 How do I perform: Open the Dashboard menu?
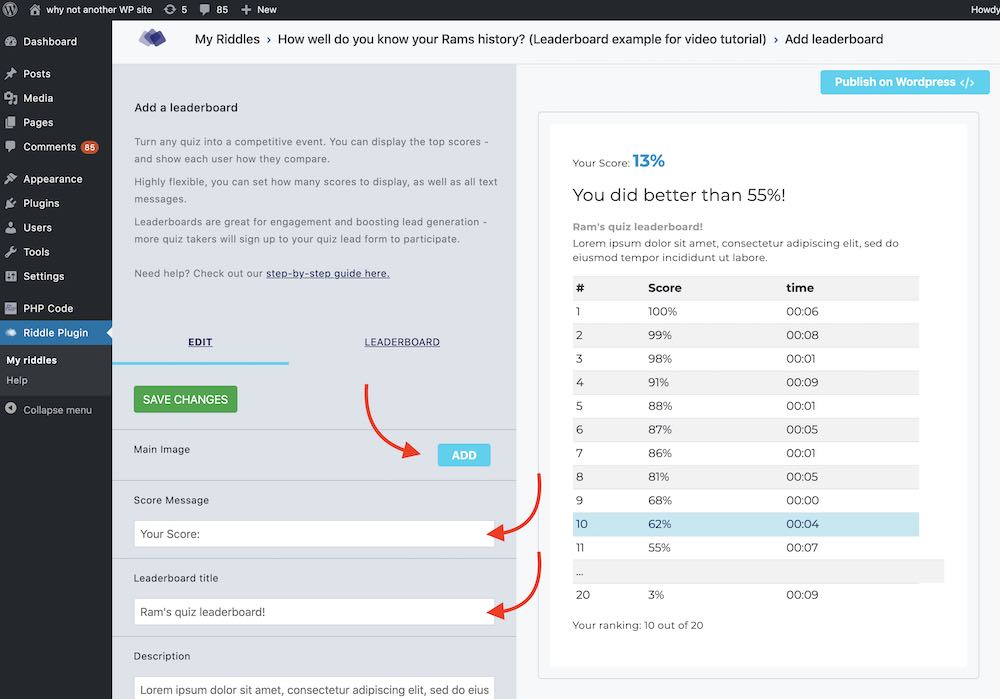pos(50,41)
